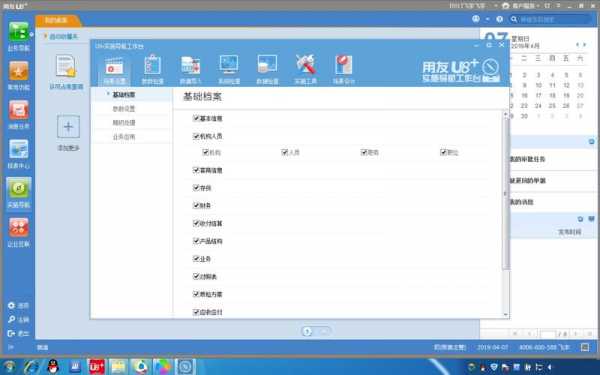The width and height of the screenshot is (600, 375).
Task: Collapse the 基础档案 tree node arrow
Action: pyautogui.click(x=108, y=94)
